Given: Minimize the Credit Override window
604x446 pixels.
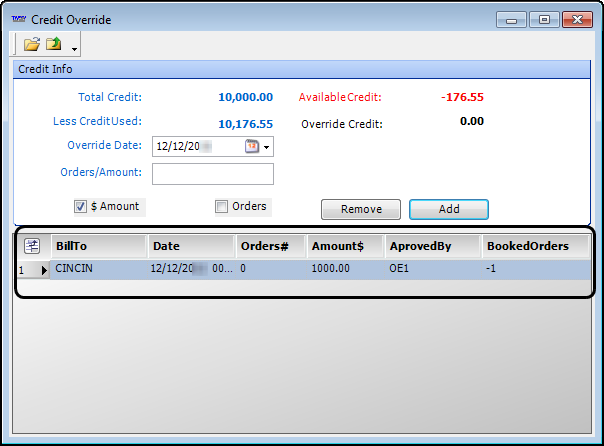Looking at the screenshot, I should (511, 20).
